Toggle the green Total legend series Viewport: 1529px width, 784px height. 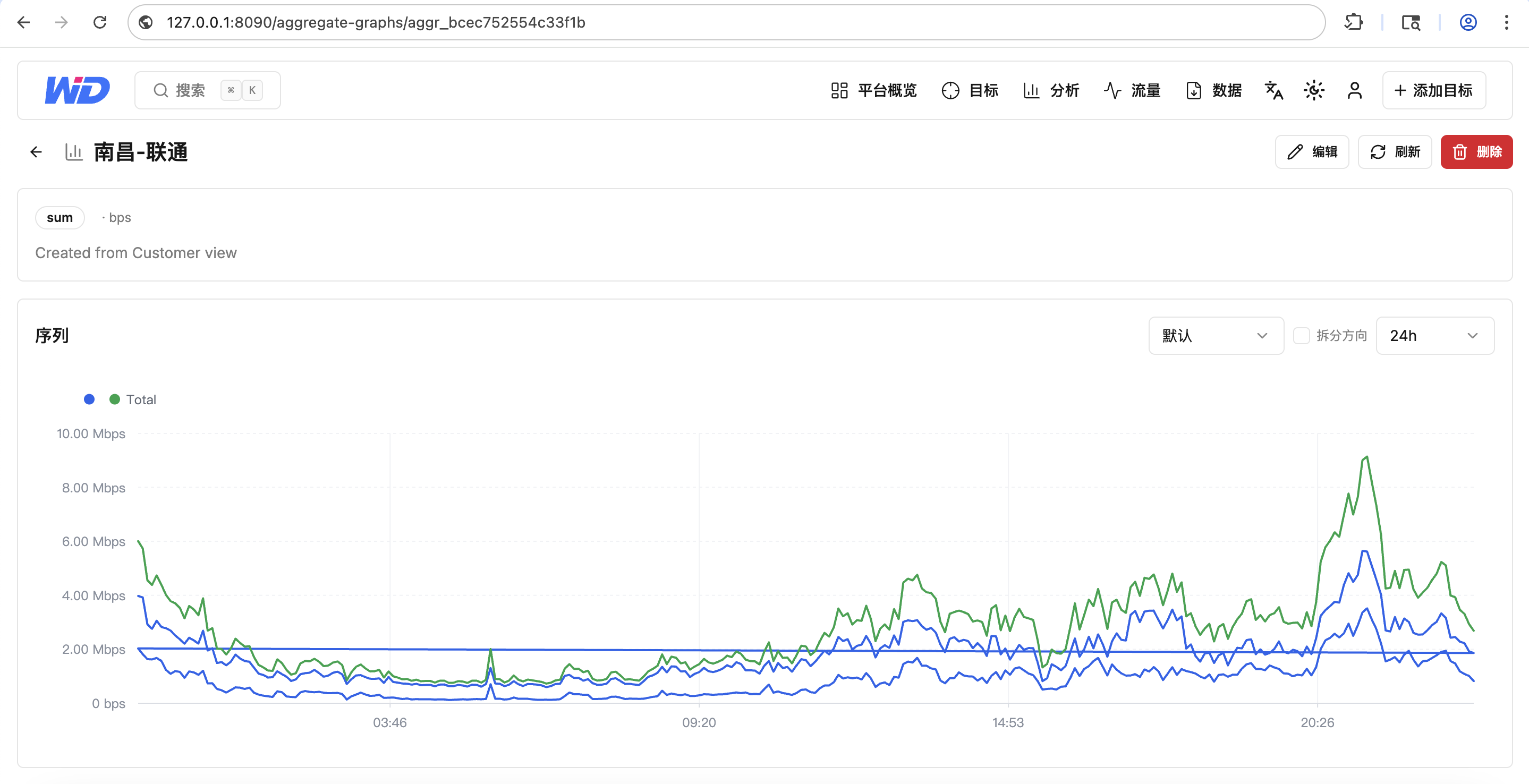(x=133, y=399)
